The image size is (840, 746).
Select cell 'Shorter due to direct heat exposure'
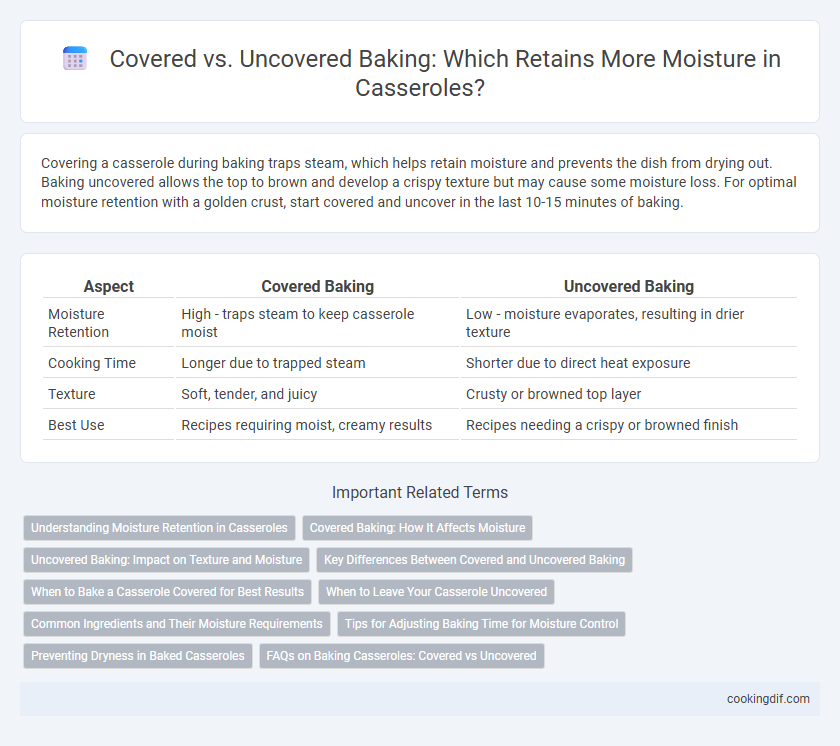pos(629,363)
